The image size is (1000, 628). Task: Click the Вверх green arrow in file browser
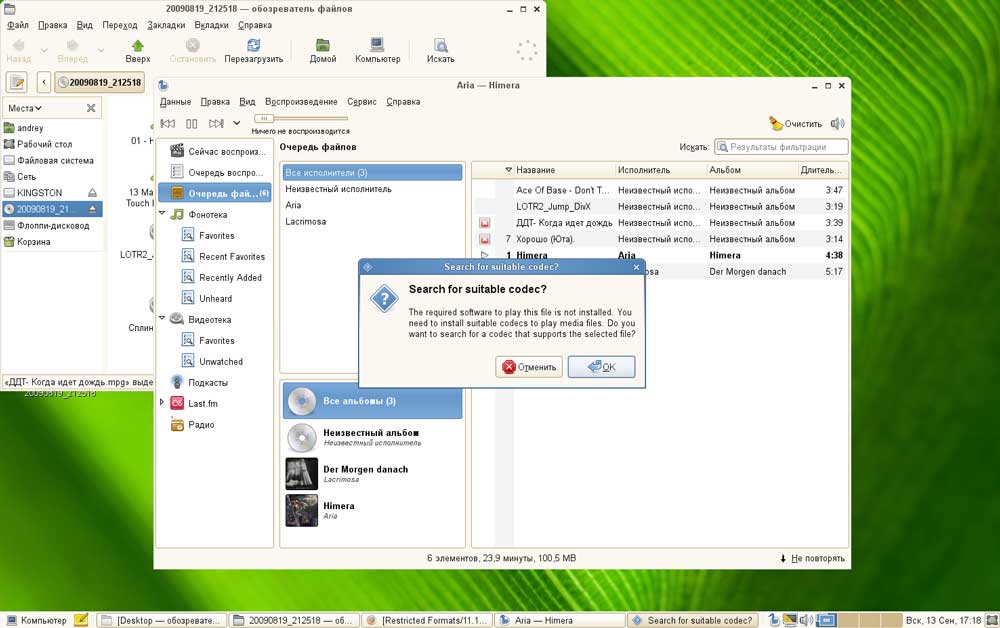click(138, 50)
